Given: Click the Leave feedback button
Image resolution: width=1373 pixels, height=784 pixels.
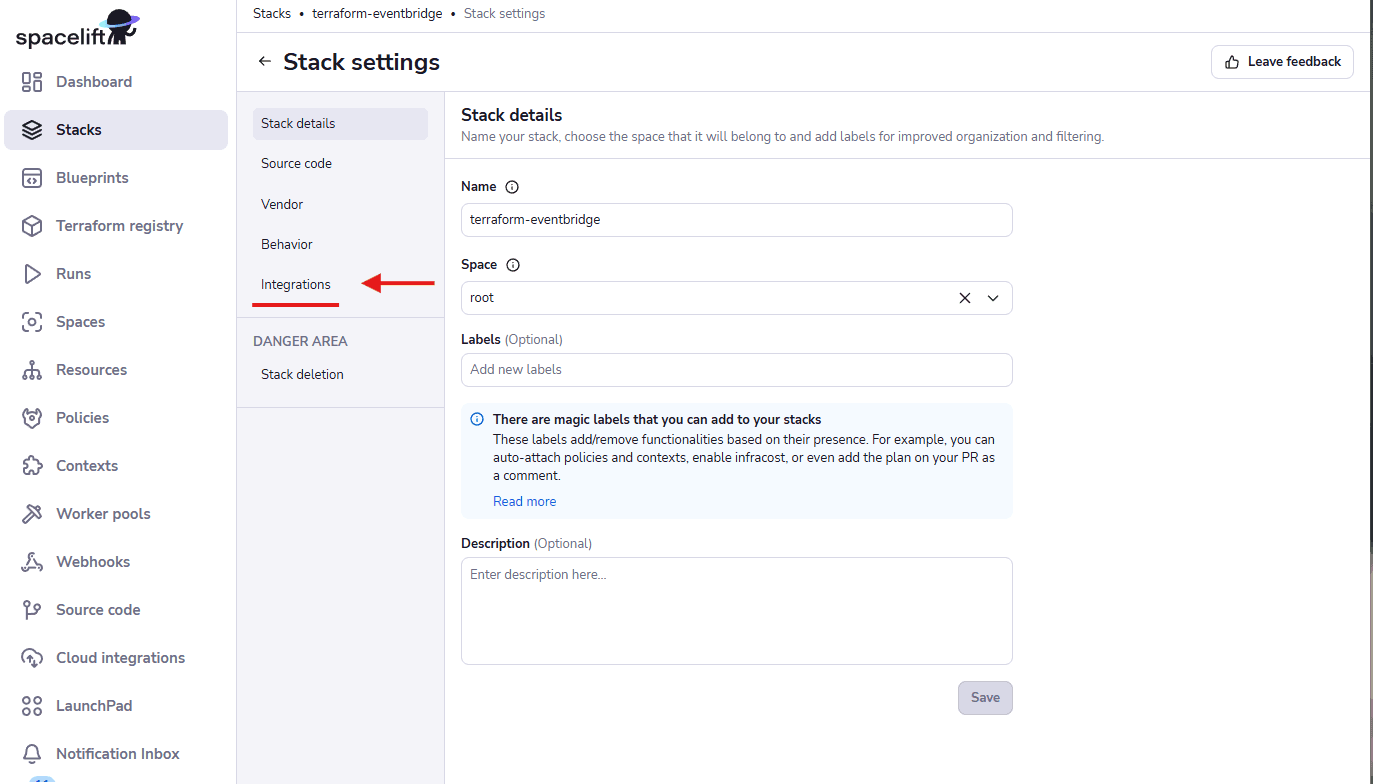Looking at the screenshot, I should (1282, 62).
